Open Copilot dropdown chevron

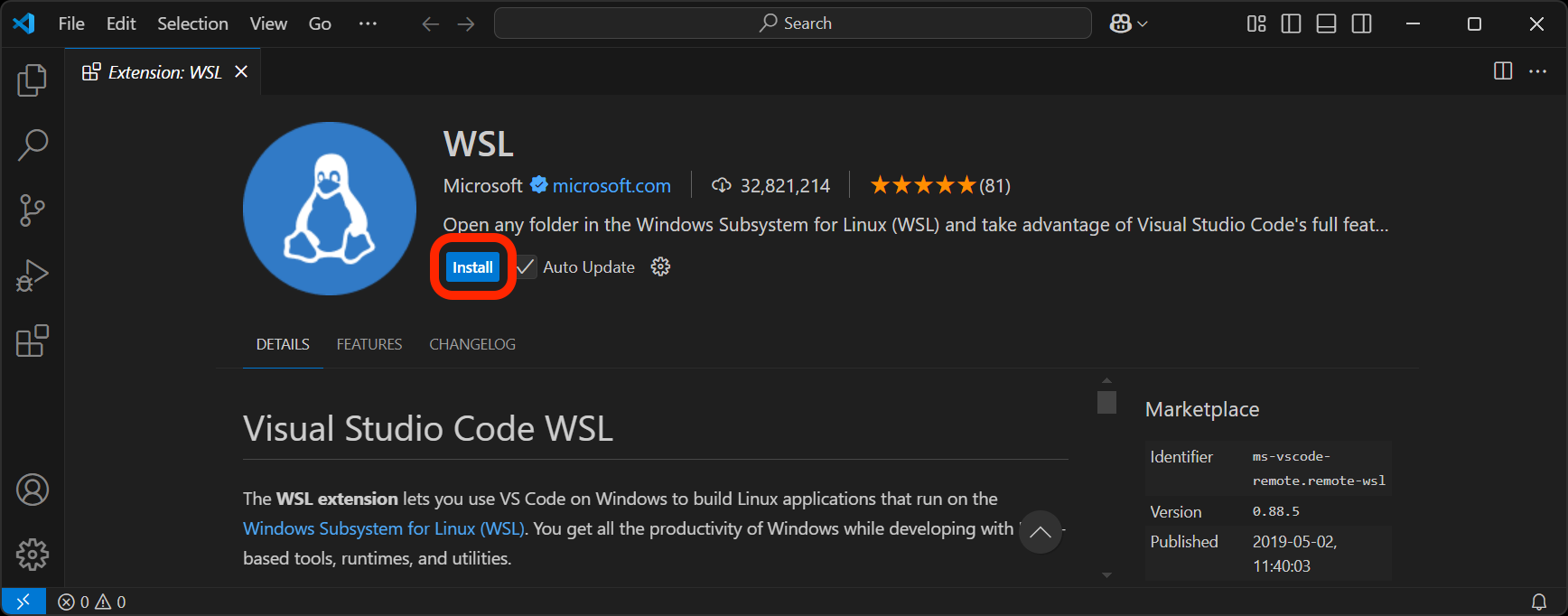(1143, 23)
